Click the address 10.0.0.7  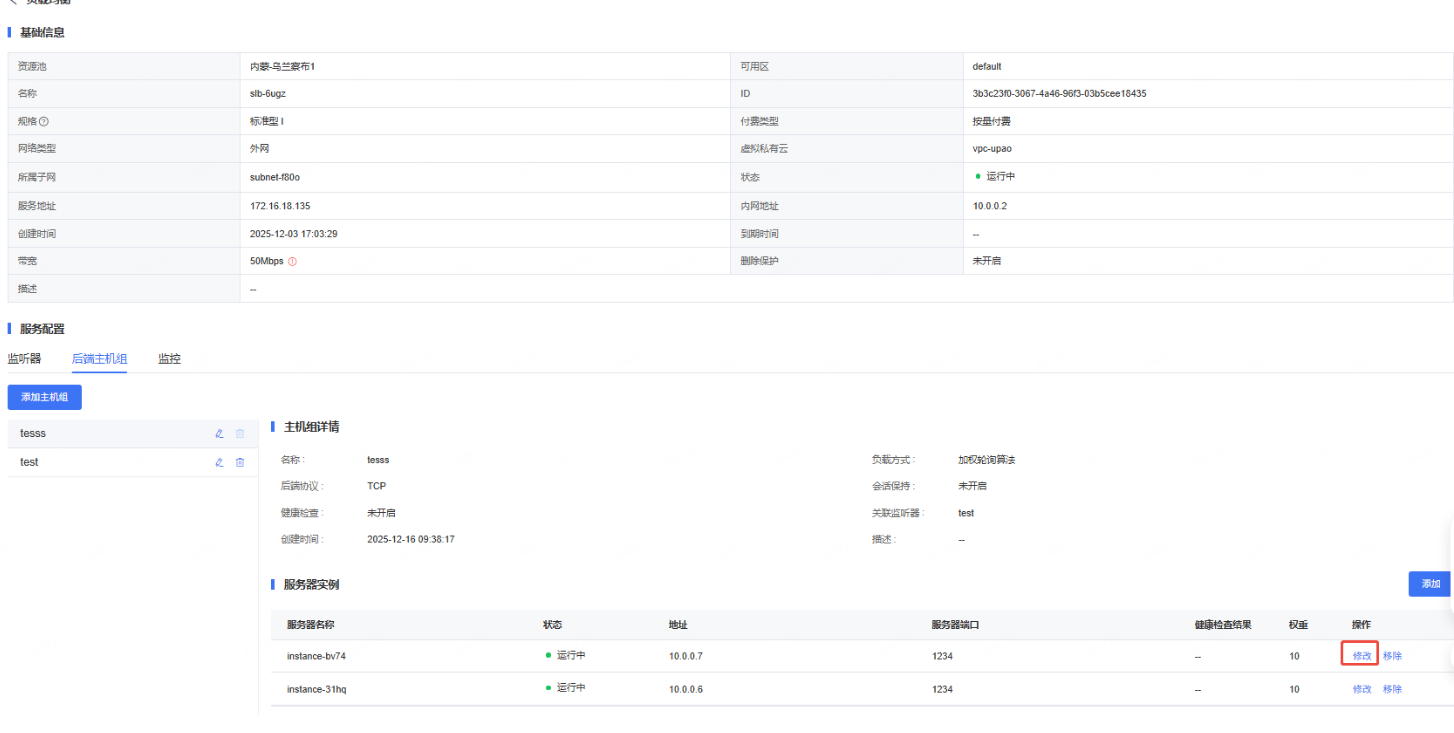(686, 656)
